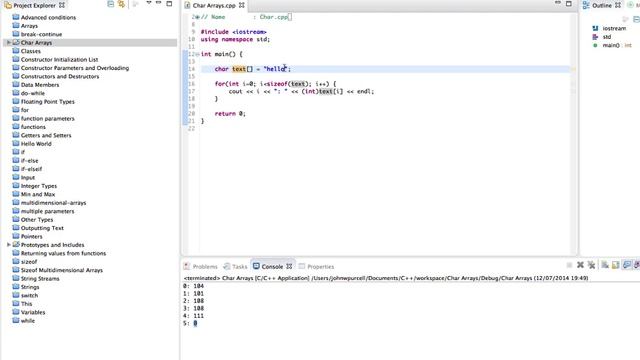Maximize the Project Explorer view
The height and width of the screenshot is (360, 640).
(169, 4)
